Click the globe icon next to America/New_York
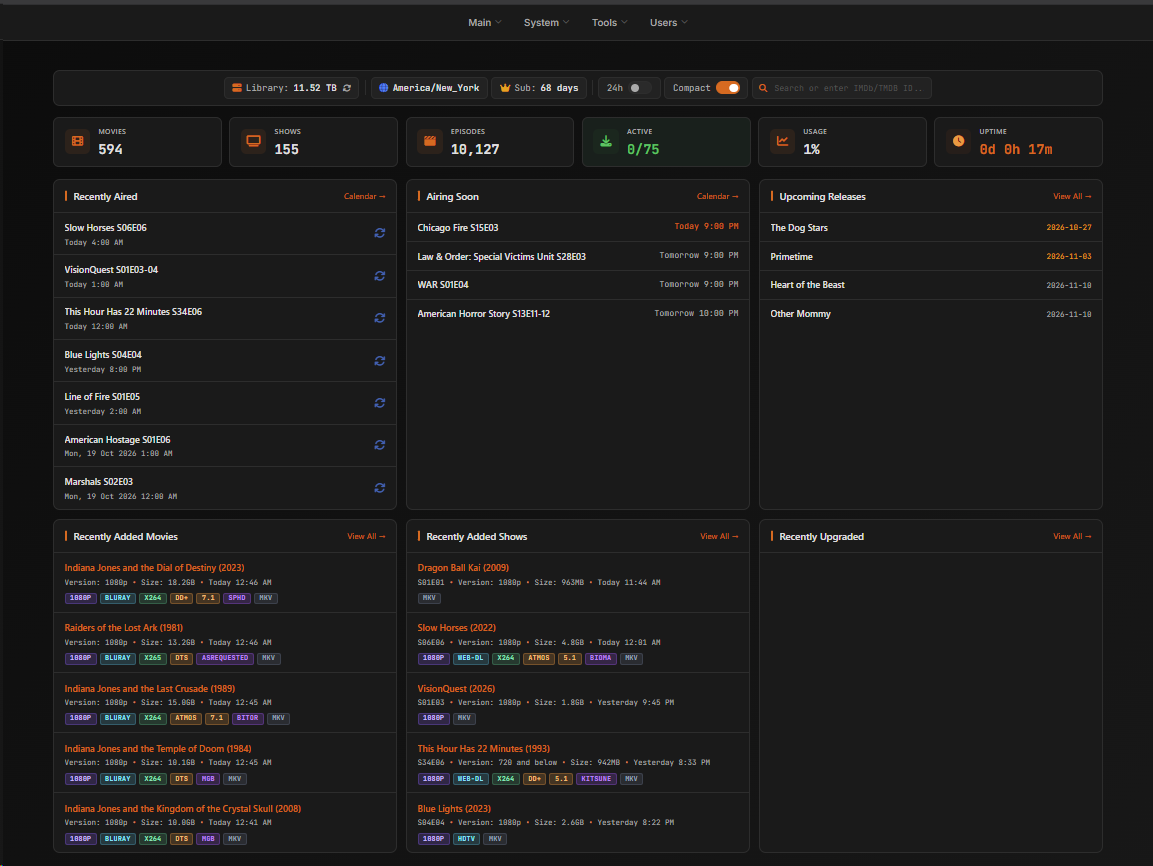This screenshot has height=866, width=1153. click(x=383, y=88)
